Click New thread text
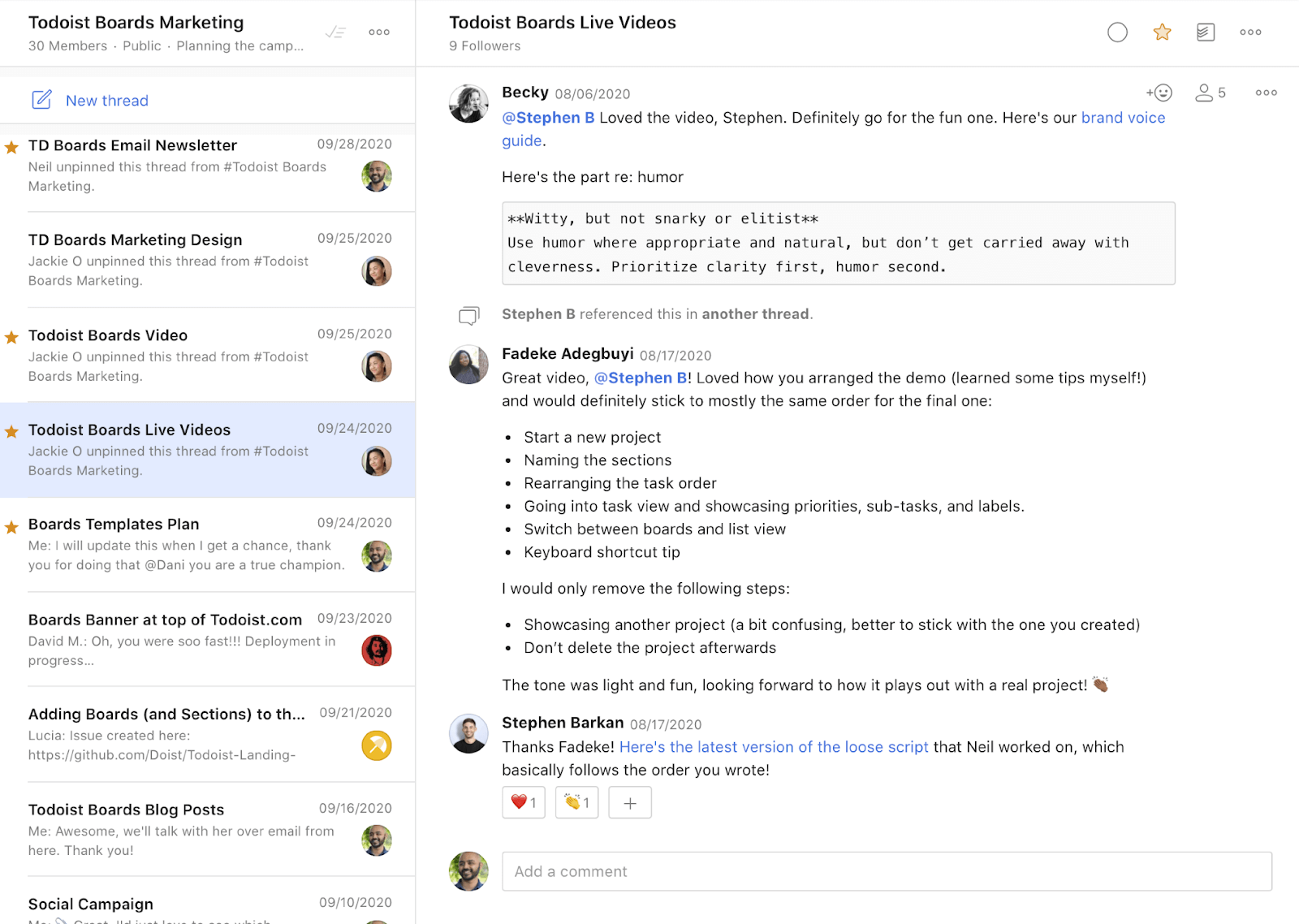This screenshot has width=1299, height=924. tap(107, 101)
